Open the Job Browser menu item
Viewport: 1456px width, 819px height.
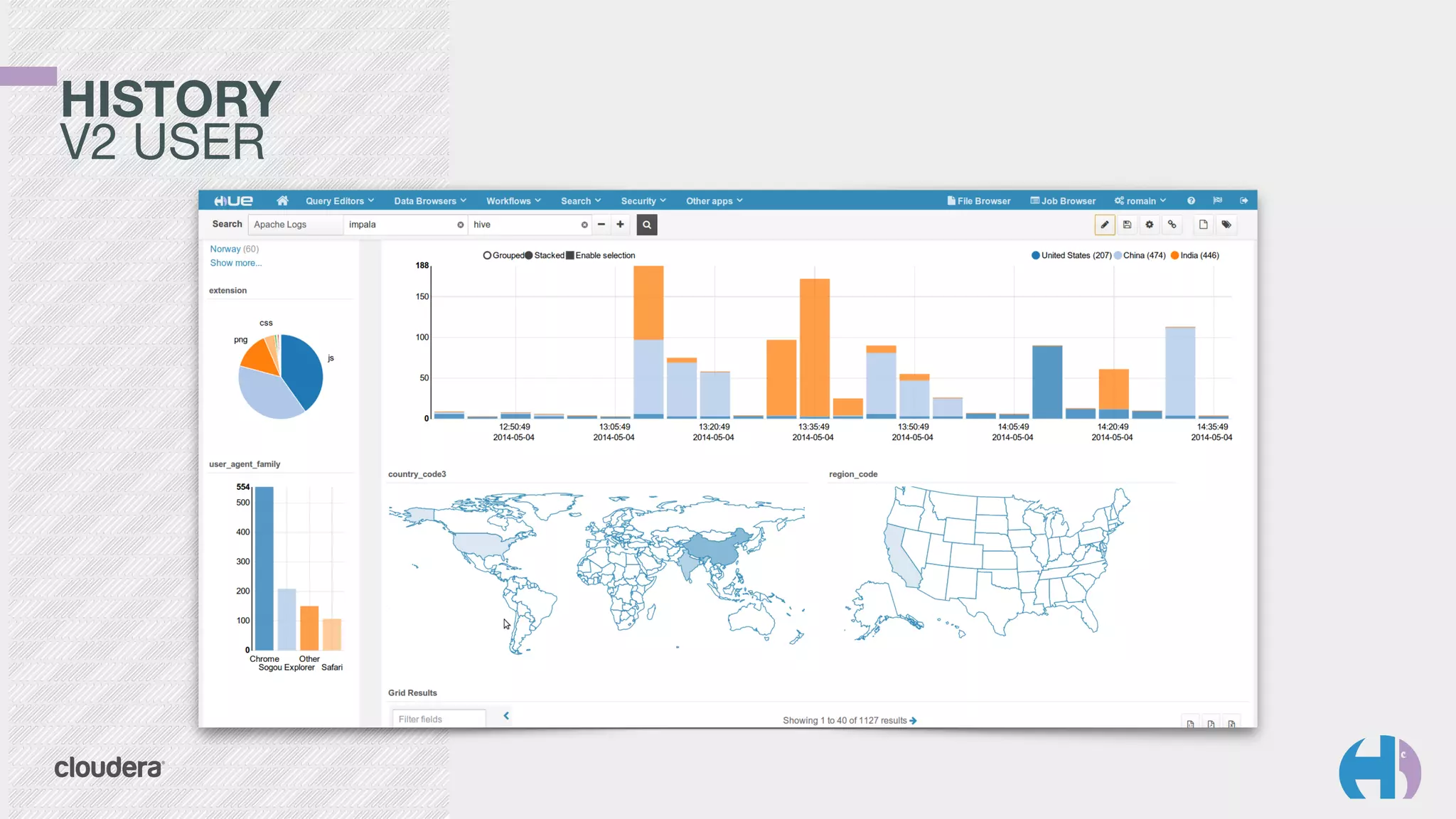coord(1063,201)
